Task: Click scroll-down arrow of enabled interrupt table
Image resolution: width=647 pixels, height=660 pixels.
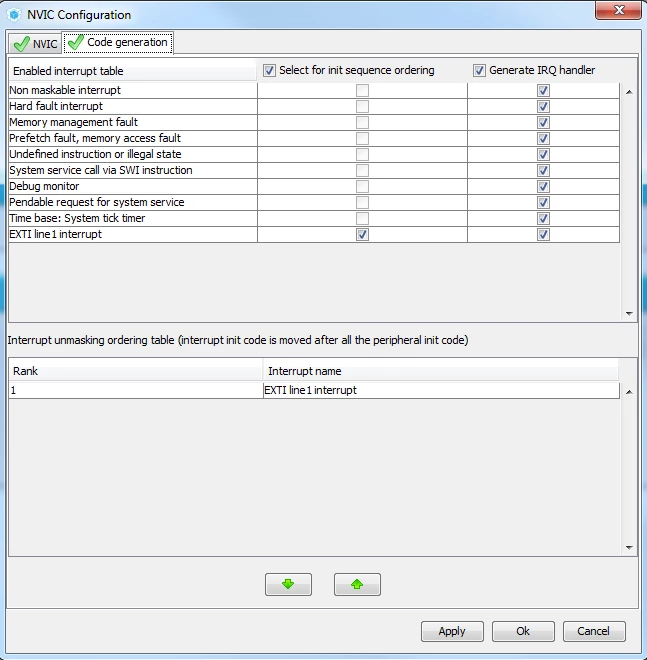Action: (629, 313)
